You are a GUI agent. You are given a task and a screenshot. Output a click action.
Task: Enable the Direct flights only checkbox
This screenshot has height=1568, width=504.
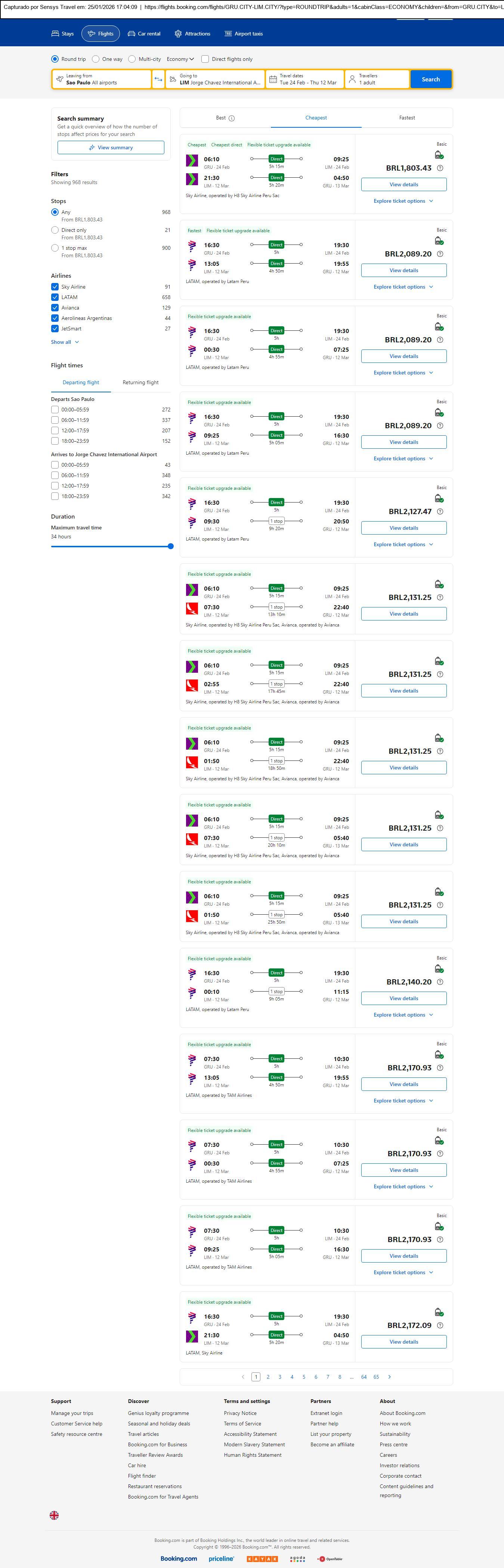(x=205, y=59)
